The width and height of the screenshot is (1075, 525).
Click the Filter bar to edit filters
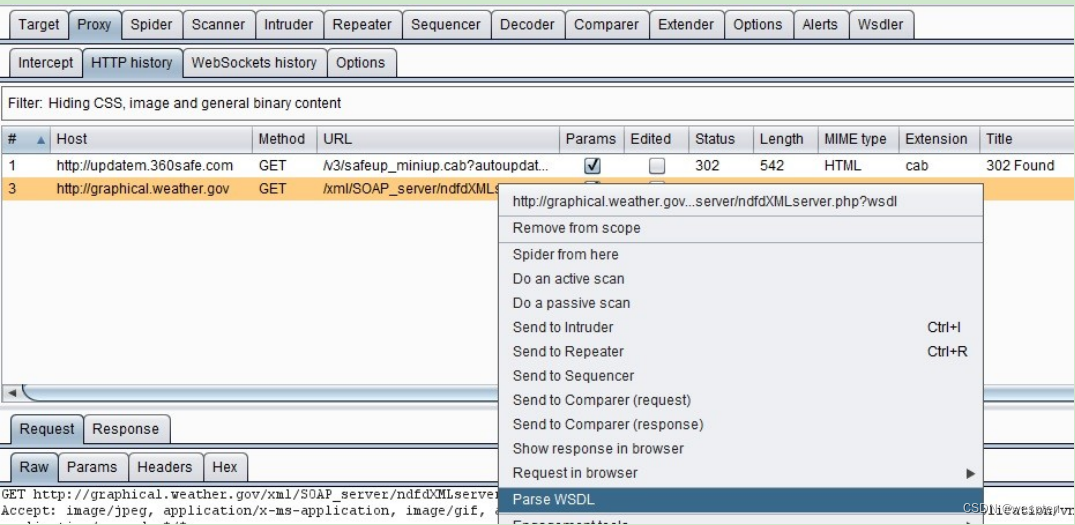400,103
